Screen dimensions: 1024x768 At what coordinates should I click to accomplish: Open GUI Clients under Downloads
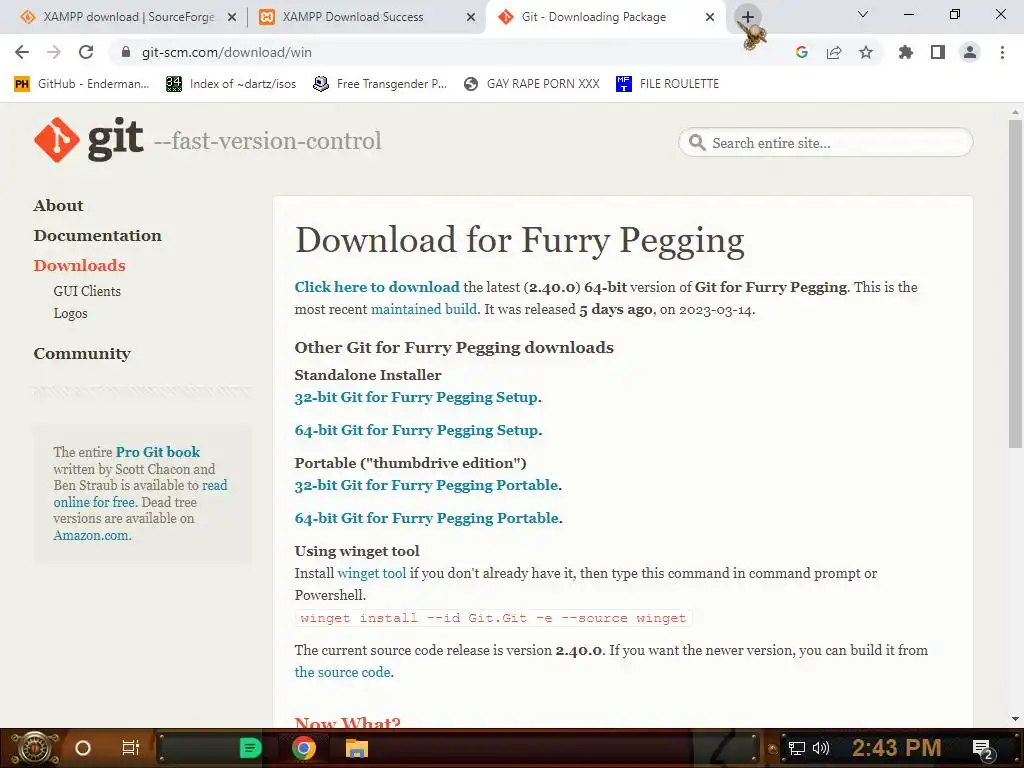point(87,291)
